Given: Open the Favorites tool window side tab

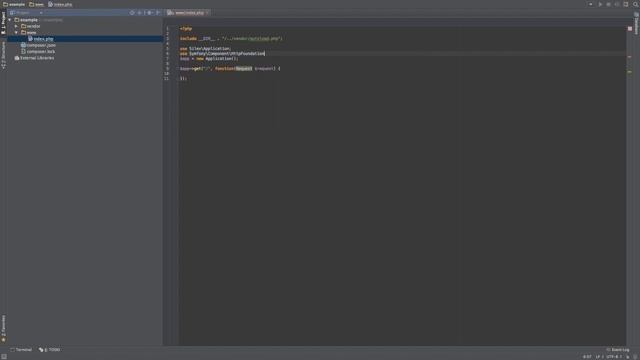Looking at the screenshot, I should click(x=3, y=328).
